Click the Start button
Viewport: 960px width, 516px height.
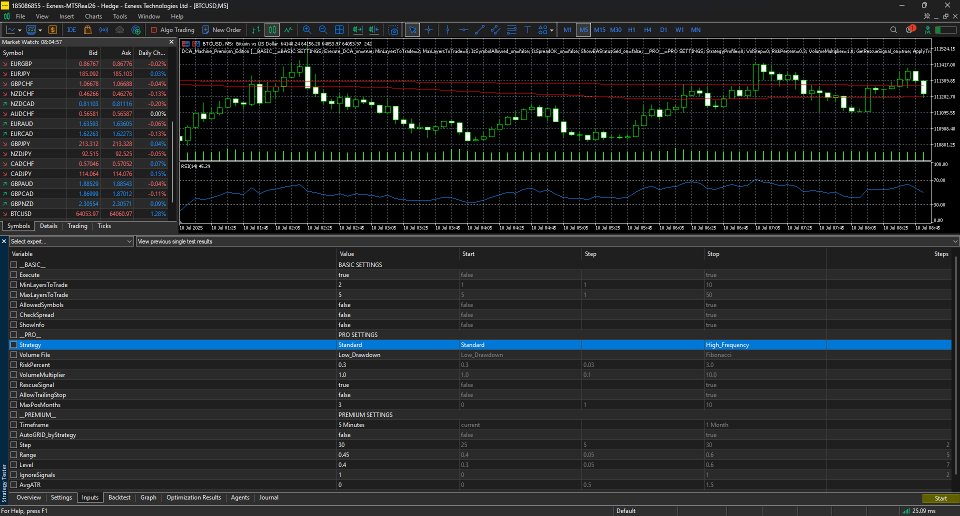[940, 498]
